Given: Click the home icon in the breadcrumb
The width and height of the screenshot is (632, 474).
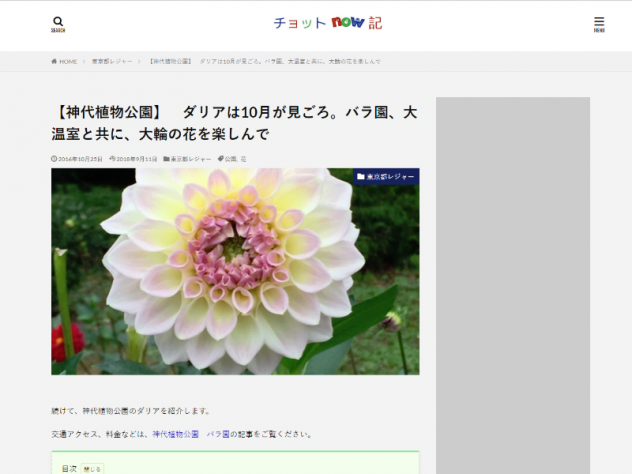Looking at the screenshot, I should coord(54,61).
